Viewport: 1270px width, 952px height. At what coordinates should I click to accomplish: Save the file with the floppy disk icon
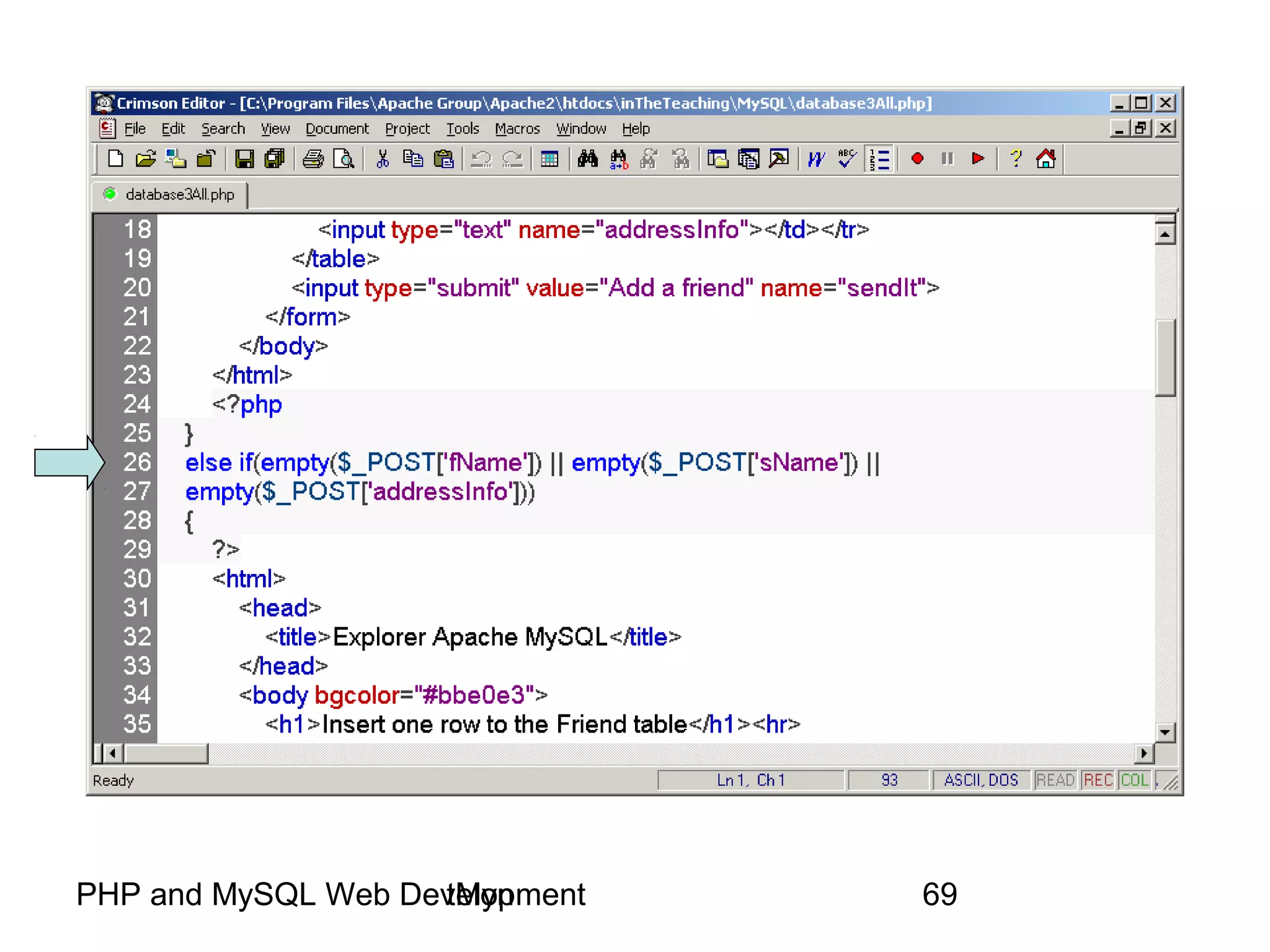(x=244, y=159)
